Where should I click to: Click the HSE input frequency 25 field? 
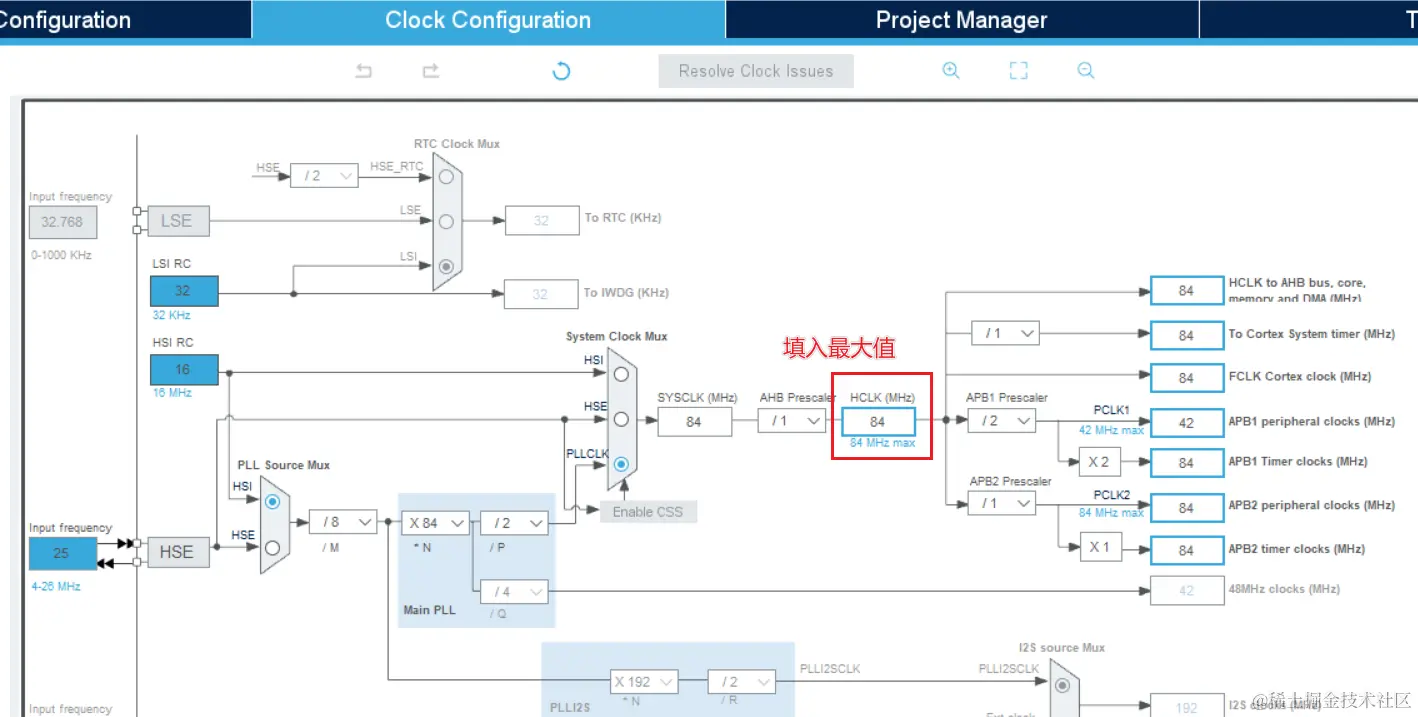62,553
